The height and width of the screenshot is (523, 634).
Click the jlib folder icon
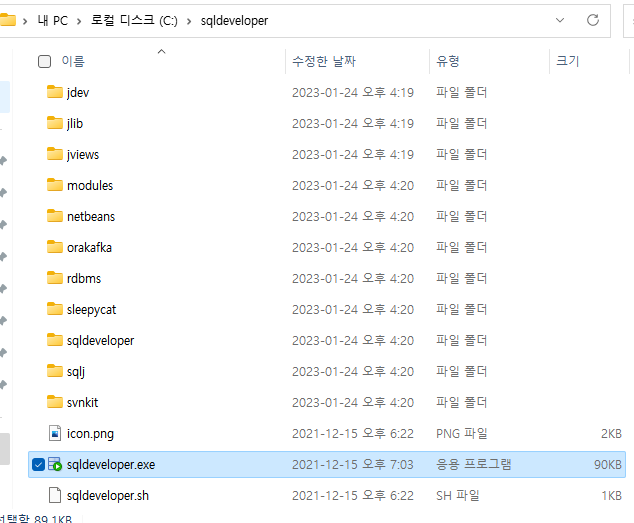tap(55, 123)
